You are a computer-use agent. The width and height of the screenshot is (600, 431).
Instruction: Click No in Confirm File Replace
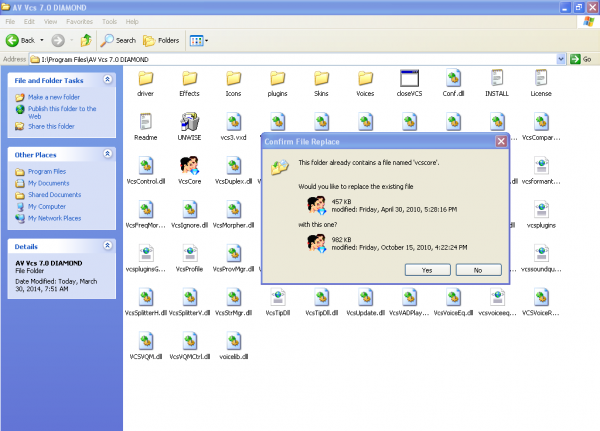click(x=478, y=269)
